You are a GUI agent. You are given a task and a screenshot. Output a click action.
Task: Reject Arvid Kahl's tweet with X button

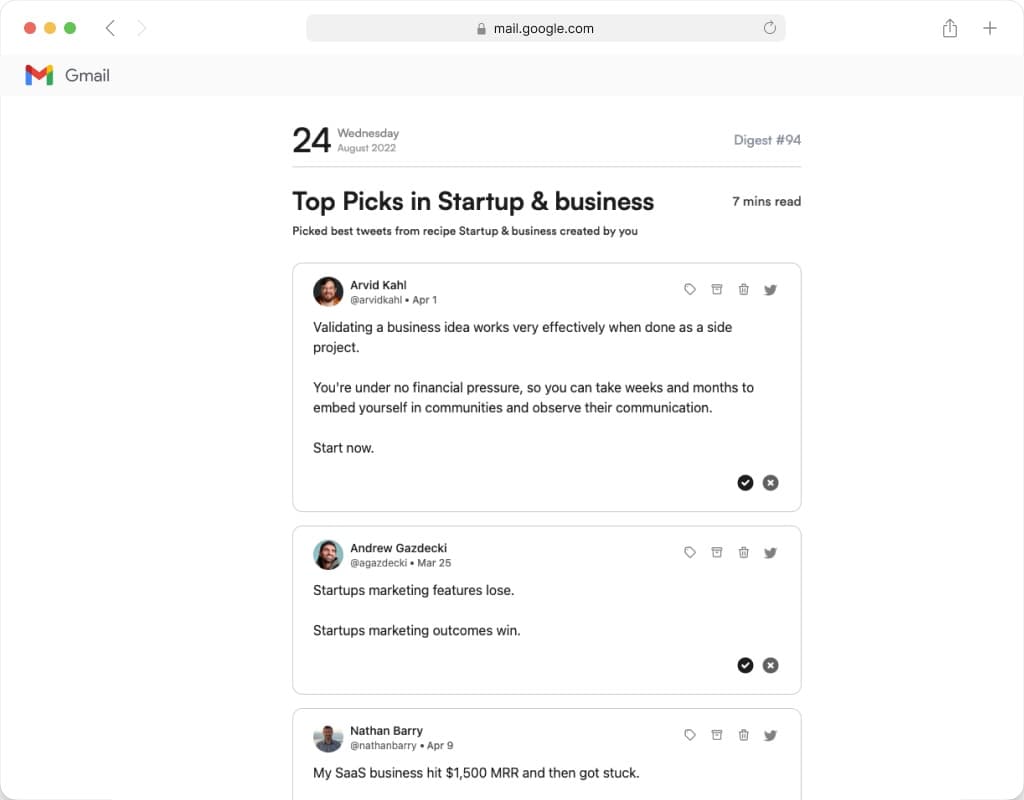[x=770, y=482]
